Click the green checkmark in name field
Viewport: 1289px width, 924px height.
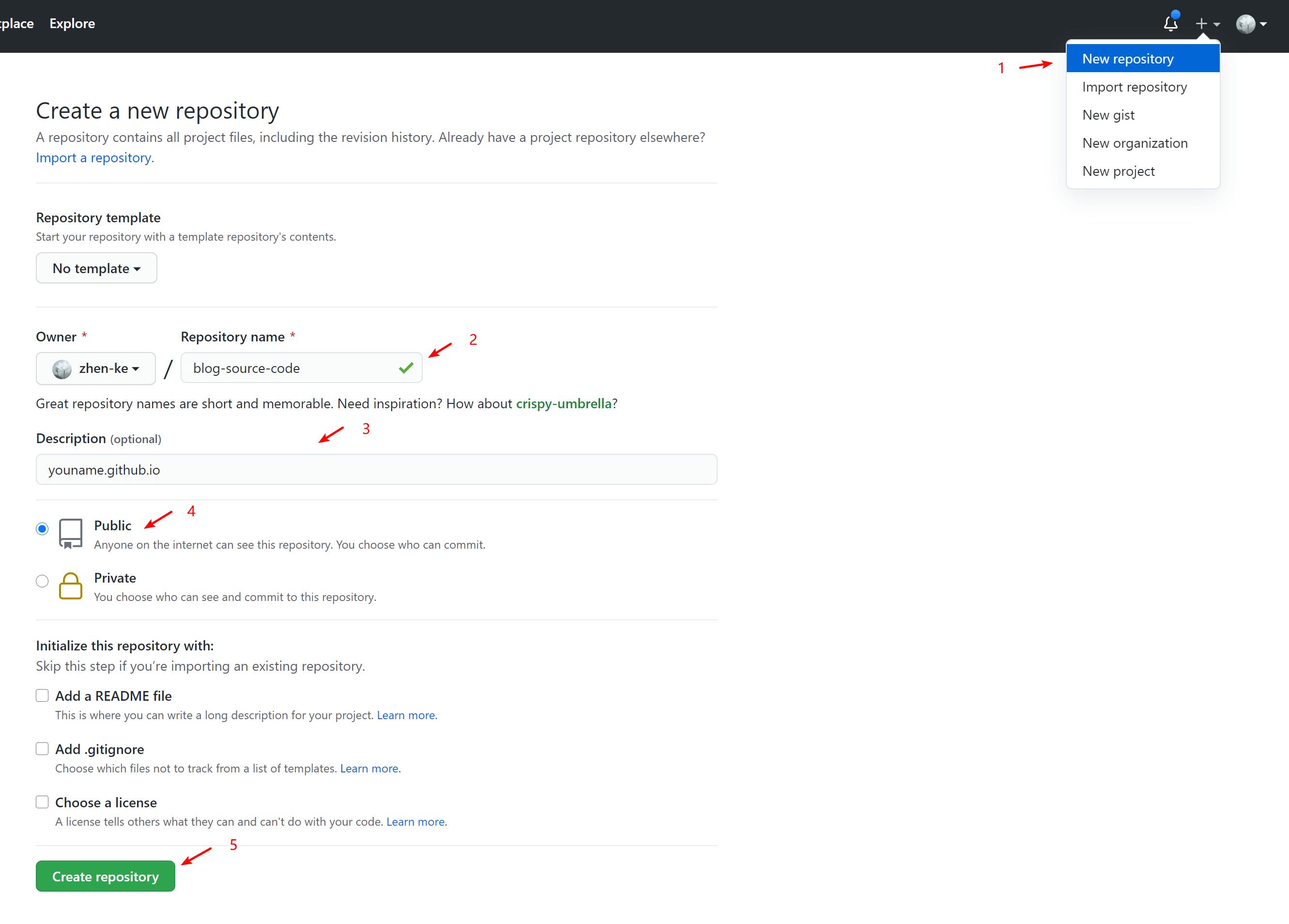pos(406,368)
